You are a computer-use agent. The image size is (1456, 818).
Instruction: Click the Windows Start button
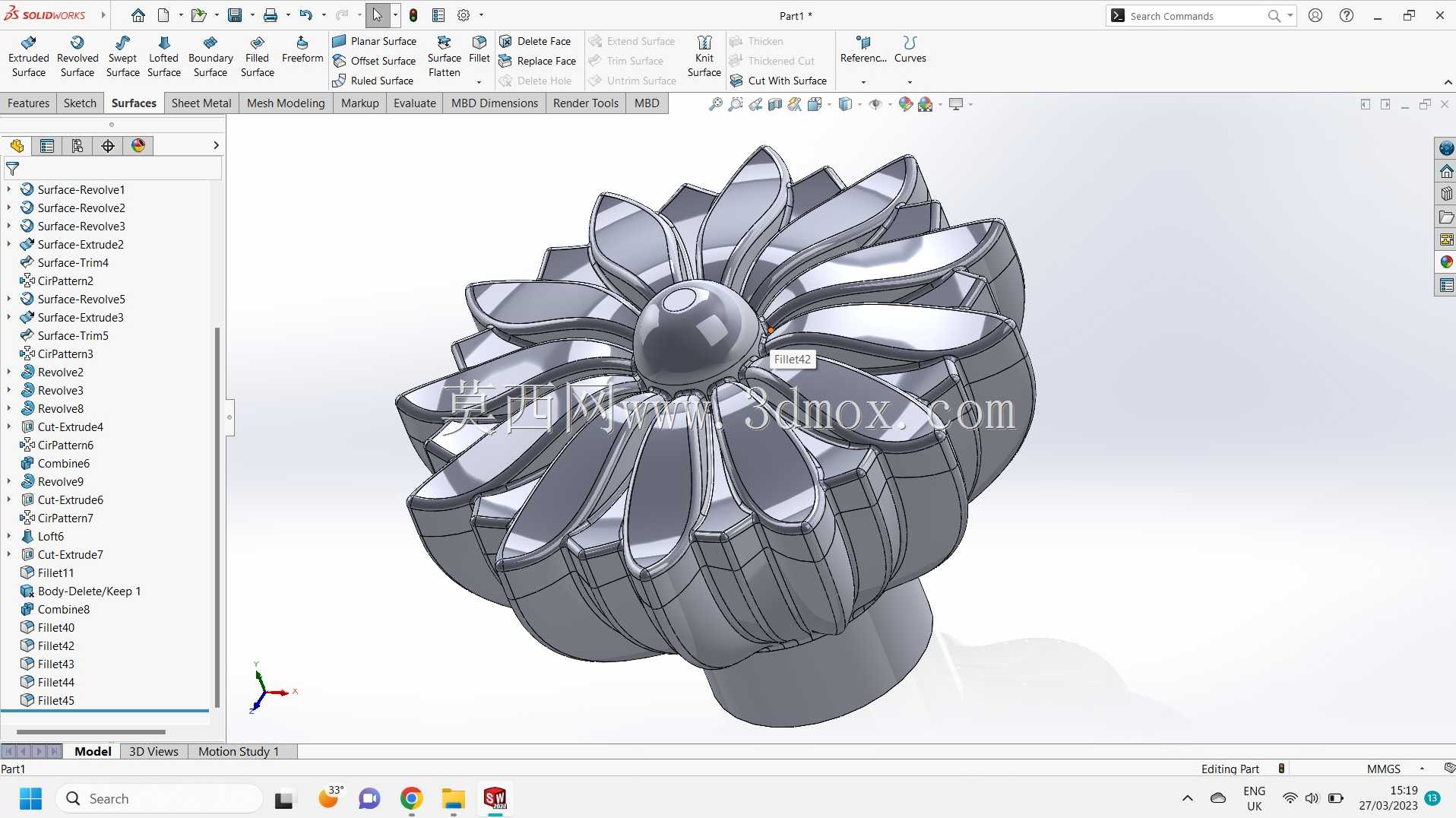pos(30,798)
